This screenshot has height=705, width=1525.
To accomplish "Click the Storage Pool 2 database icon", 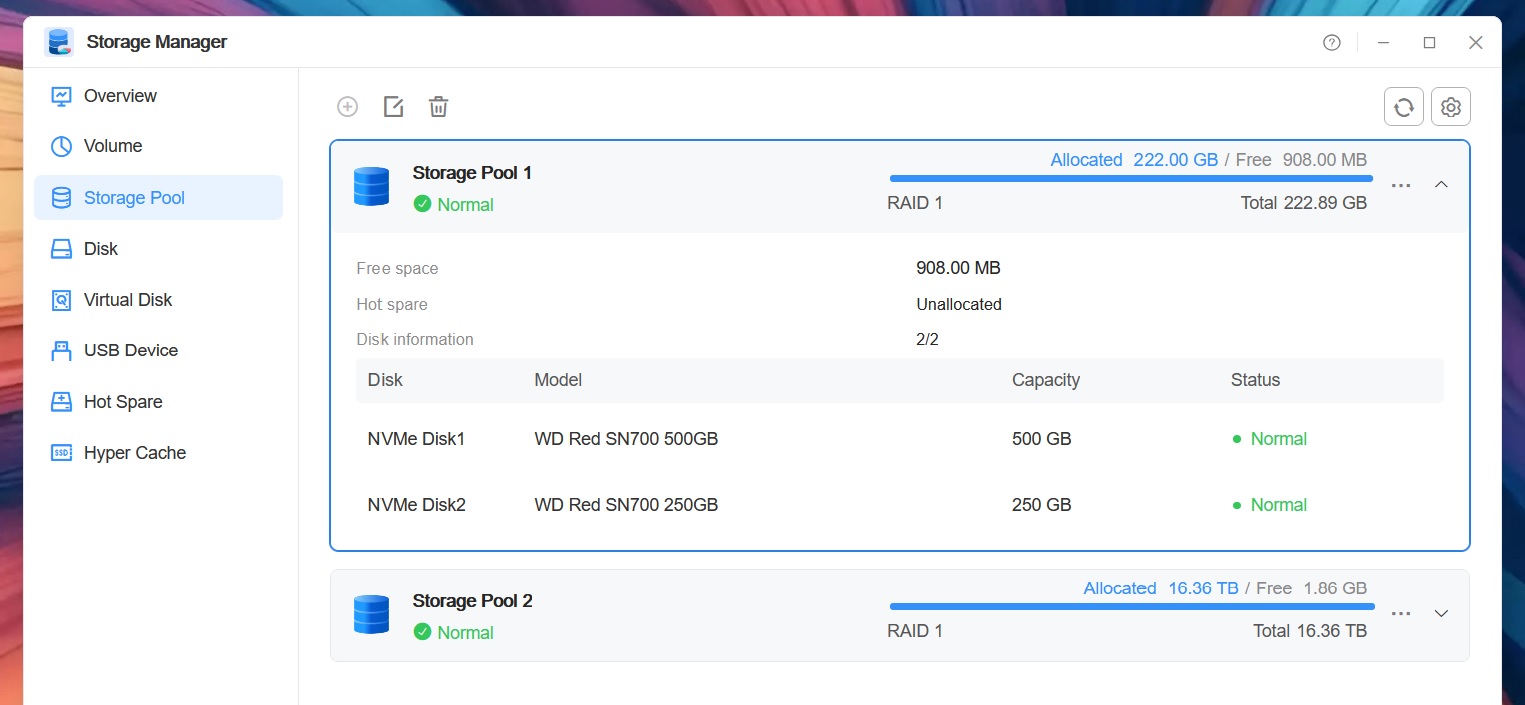I will tap(371, 615).
